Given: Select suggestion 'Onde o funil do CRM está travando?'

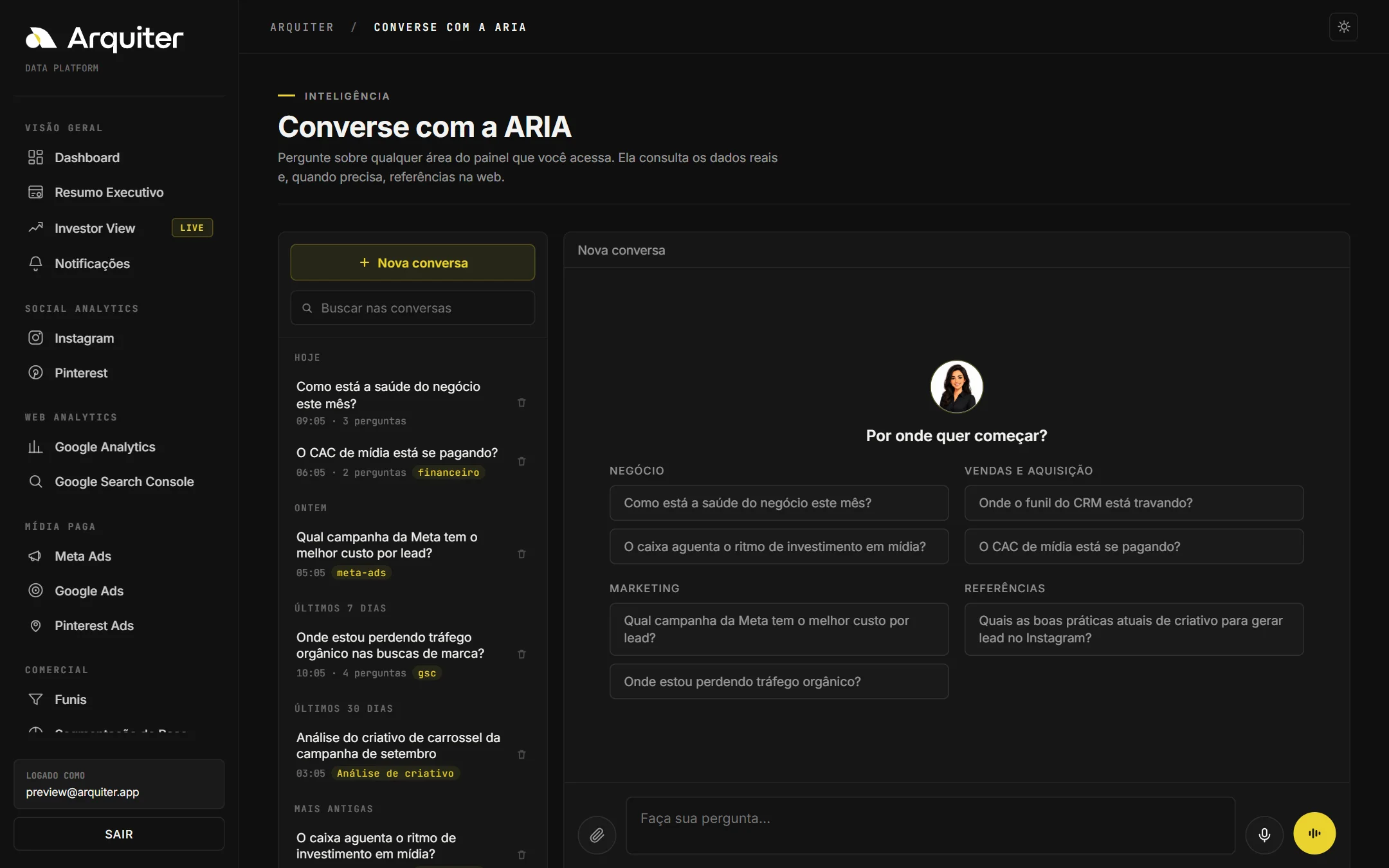Looking at the screenshot, I should [x=1134, y=503].
